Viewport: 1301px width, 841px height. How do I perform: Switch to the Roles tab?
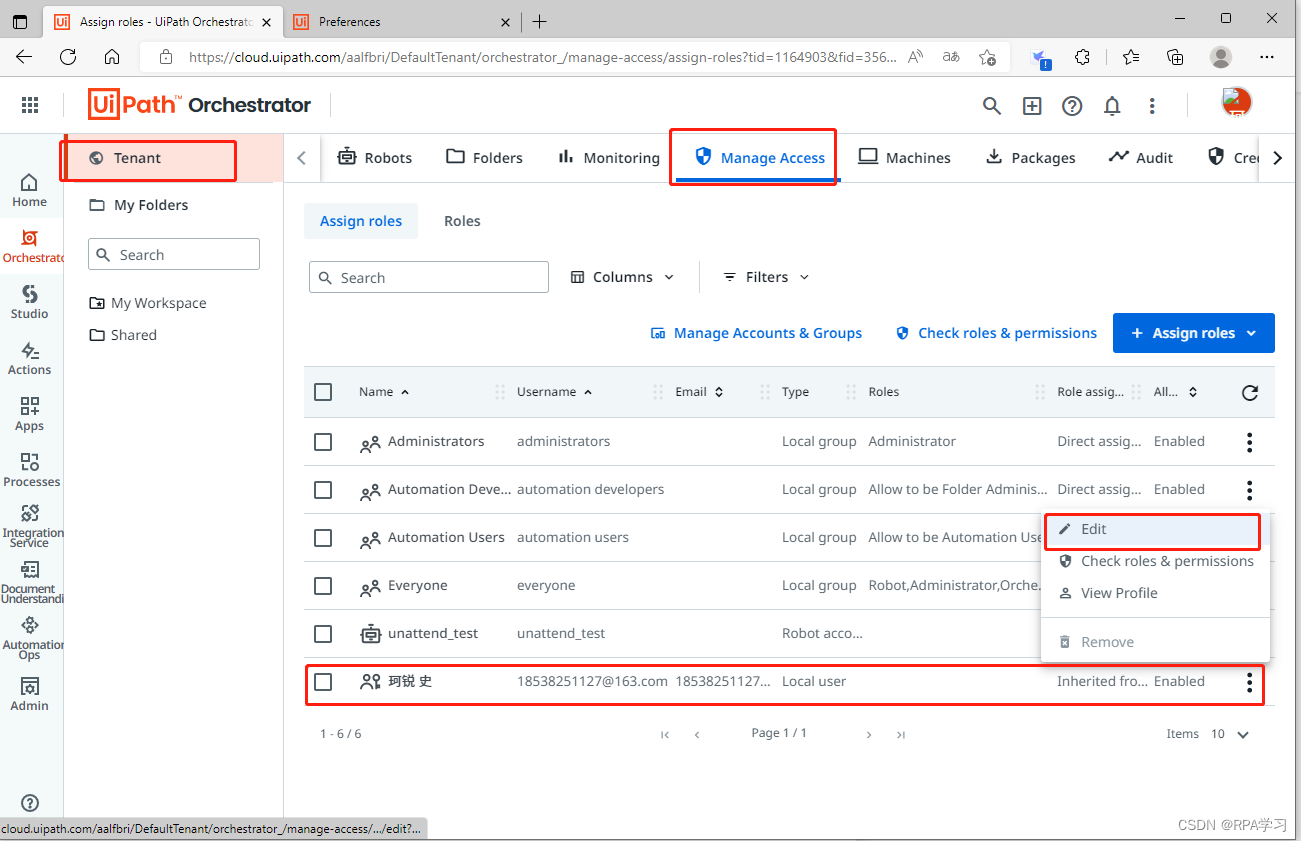click(461, 221)
